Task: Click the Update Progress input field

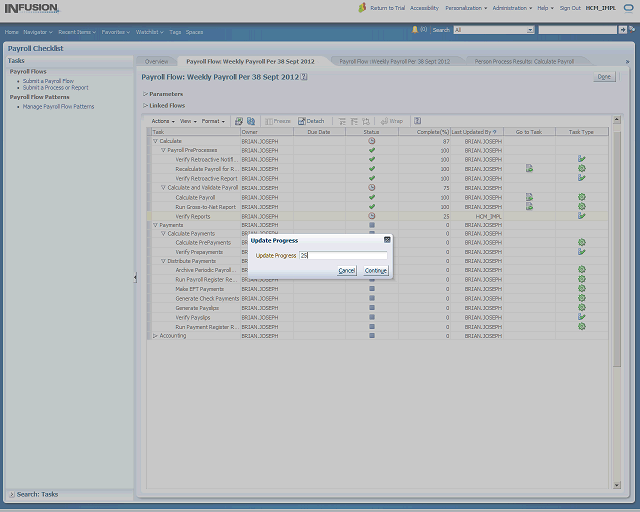Action: click(x=342, y=256)
